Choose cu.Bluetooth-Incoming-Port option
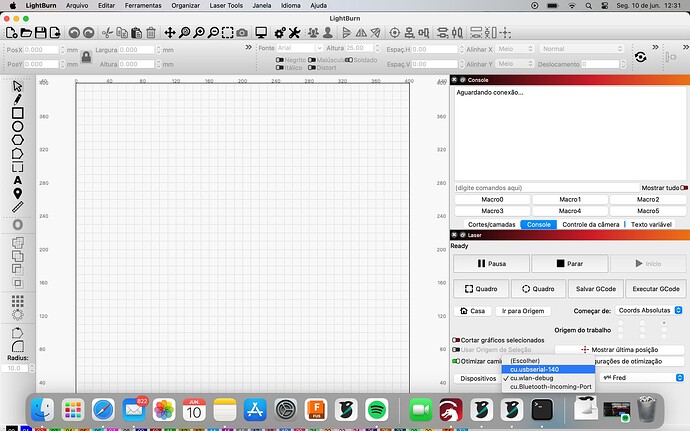The image size is (690, 431). 548,387
